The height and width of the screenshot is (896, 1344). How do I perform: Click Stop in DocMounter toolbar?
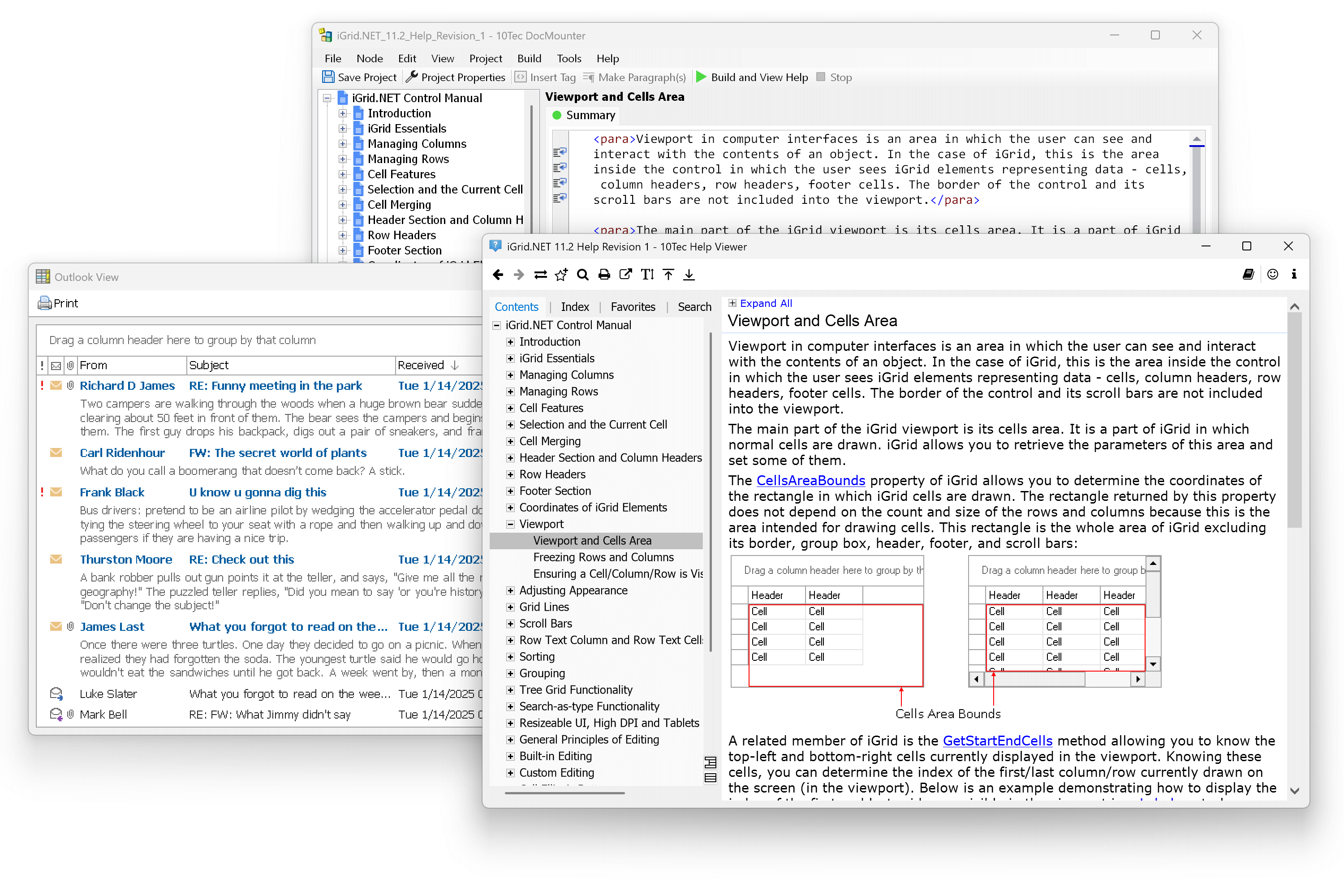tap(834, 77)
